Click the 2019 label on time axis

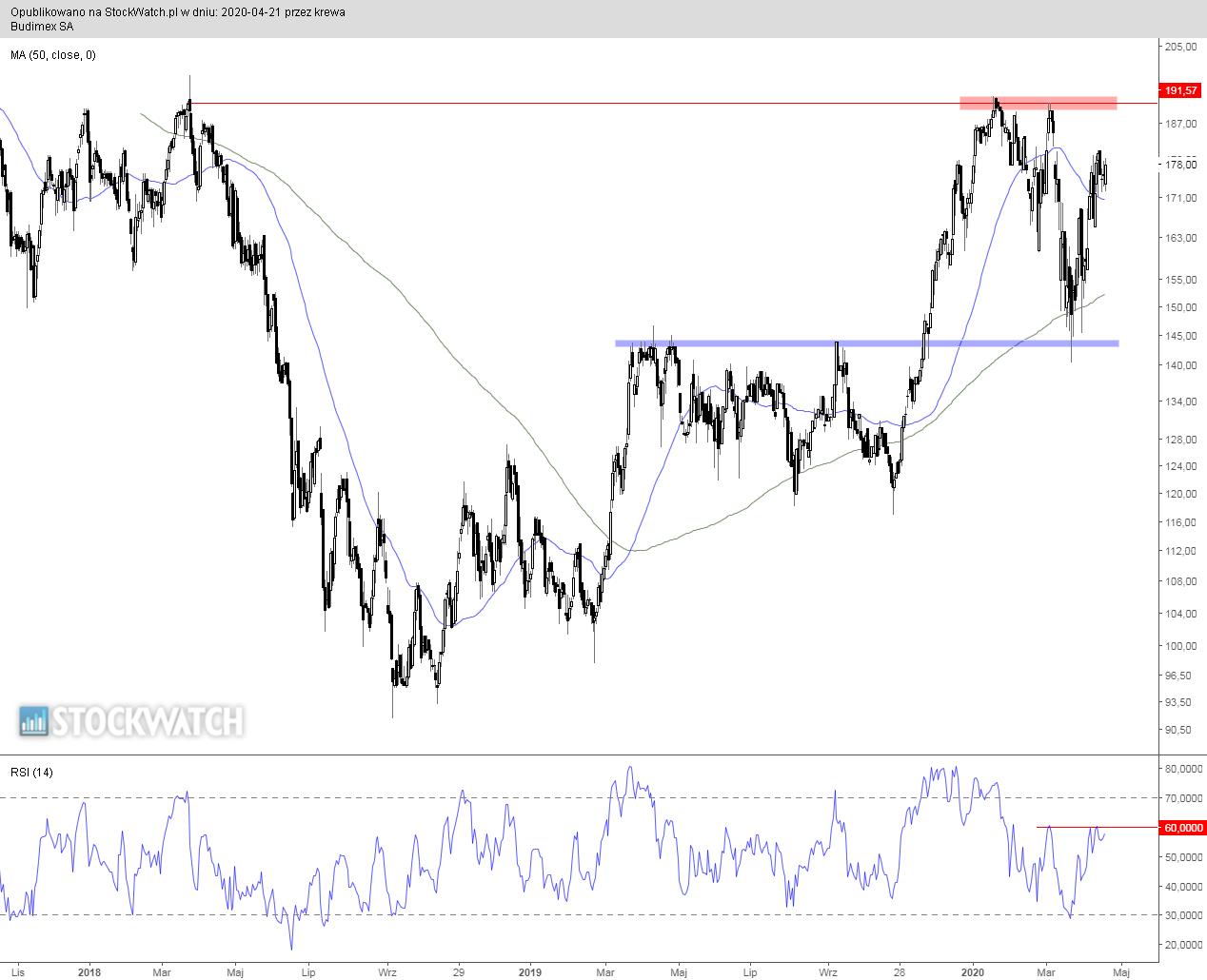pos(530,971)
